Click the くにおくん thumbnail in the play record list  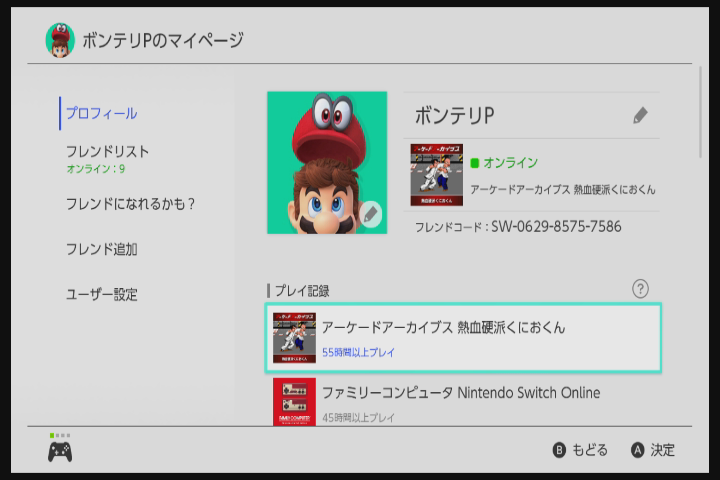[x=294, y=338]
